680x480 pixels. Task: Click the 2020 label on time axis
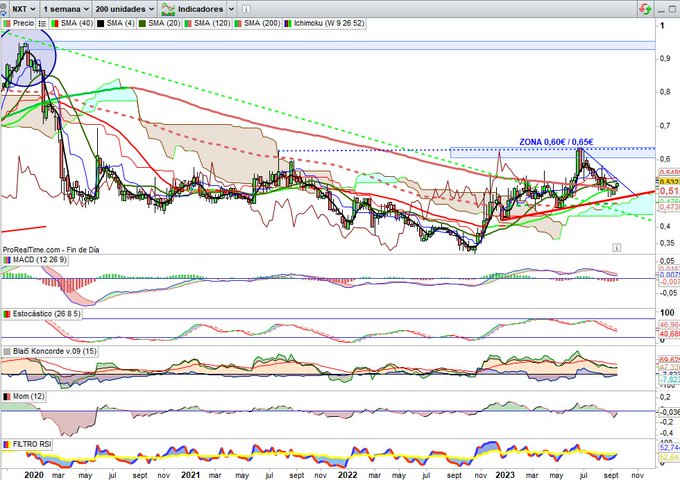pos(34,475)
